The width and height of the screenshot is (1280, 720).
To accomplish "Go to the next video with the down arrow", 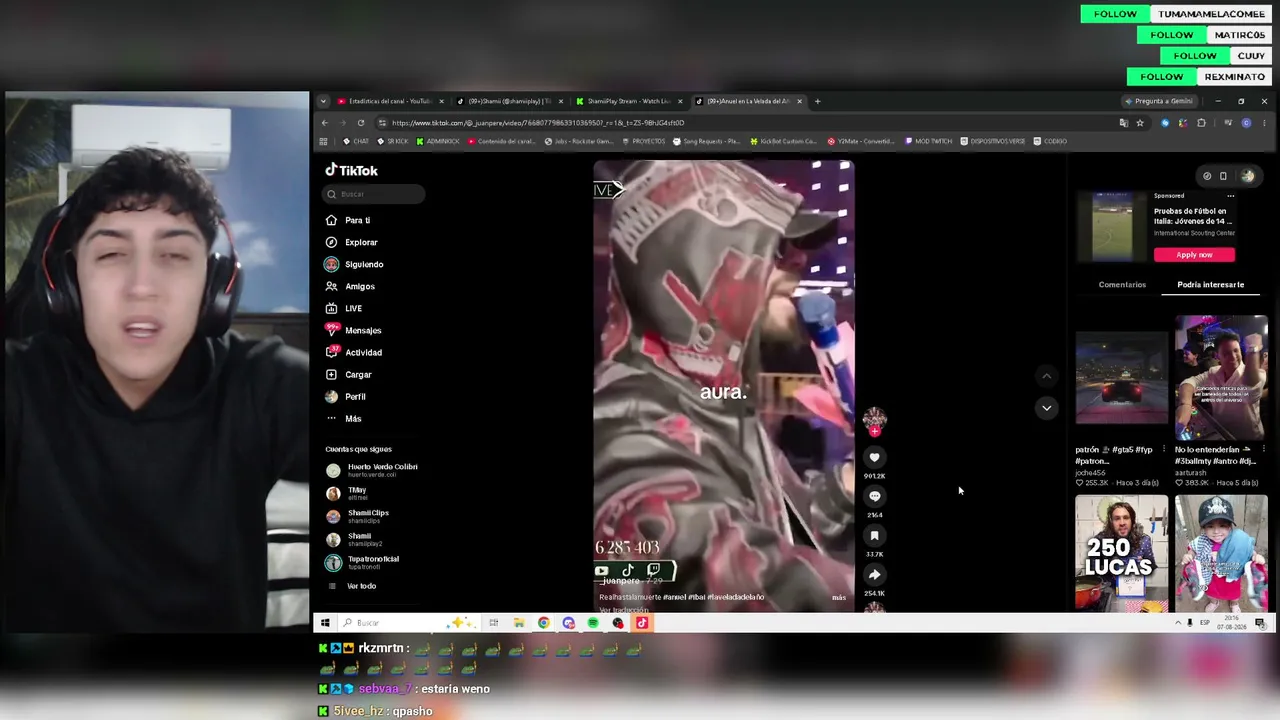I will point(1046,408).
